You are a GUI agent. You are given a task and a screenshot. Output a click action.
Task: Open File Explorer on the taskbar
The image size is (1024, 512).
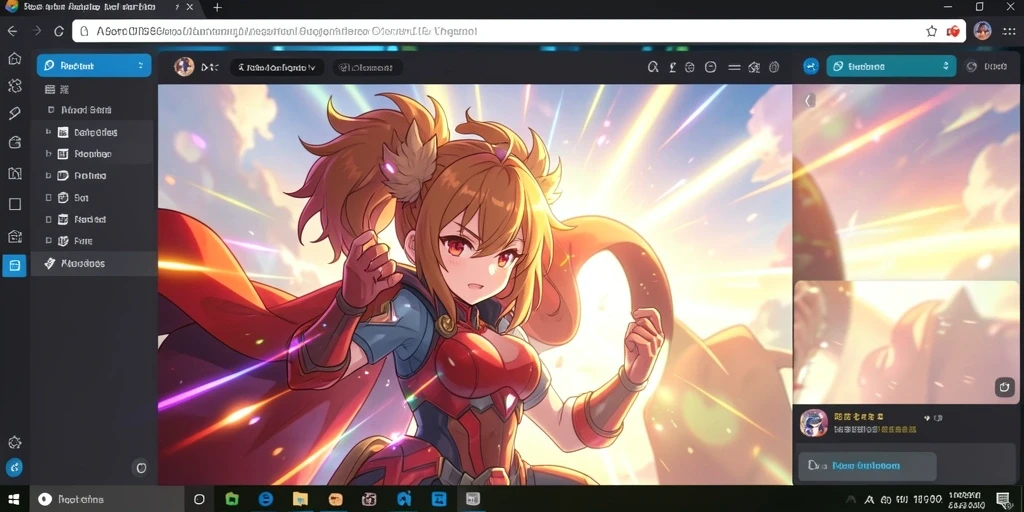[300, 500]
